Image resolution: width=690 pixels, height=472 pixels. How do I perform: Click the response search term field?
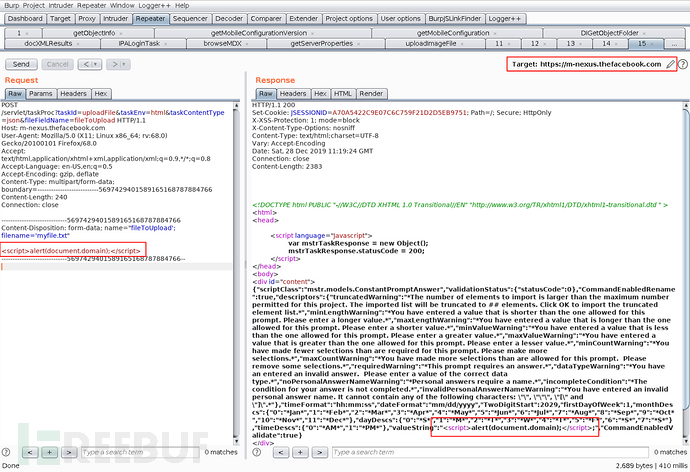490,452
